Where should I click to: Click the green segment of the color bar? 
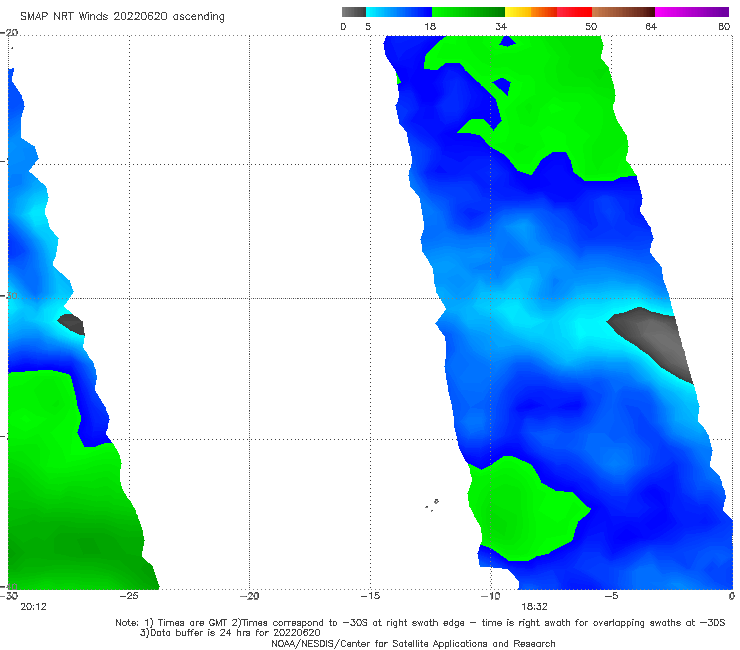tap(468, 12)
